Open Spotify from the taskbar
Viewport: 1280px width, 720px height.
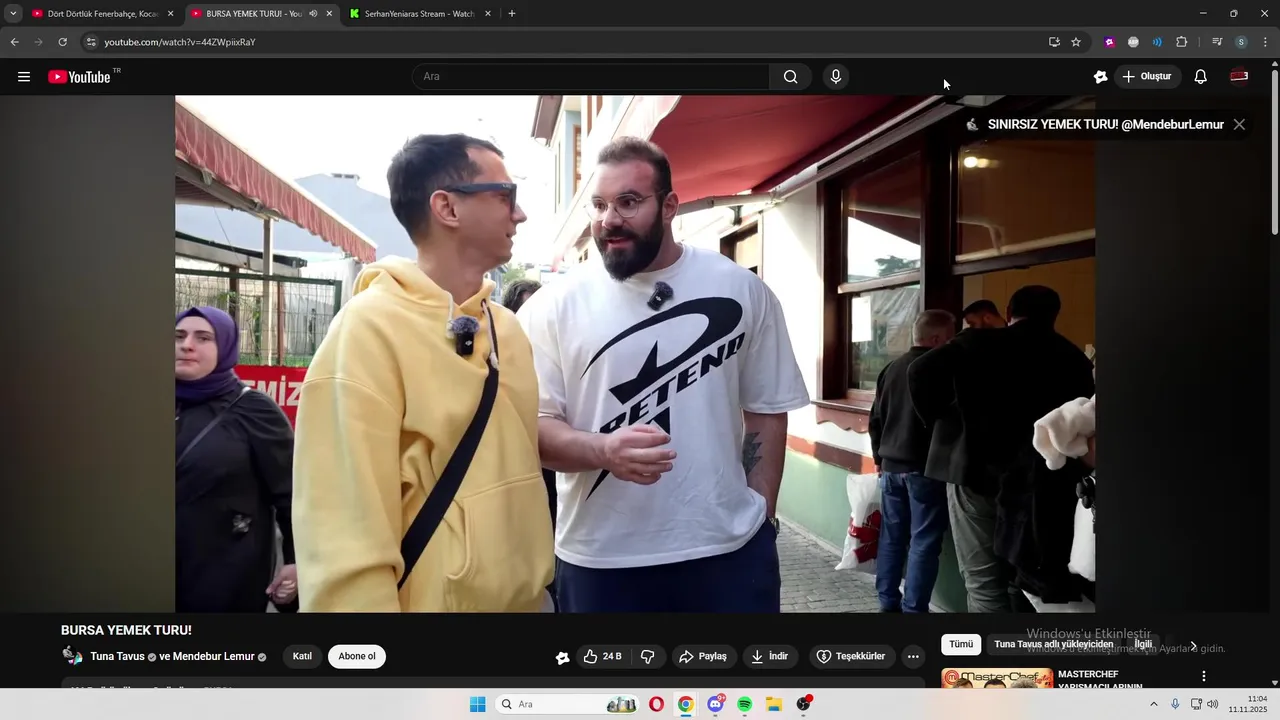pyautogui.click(x=745, y=705)
